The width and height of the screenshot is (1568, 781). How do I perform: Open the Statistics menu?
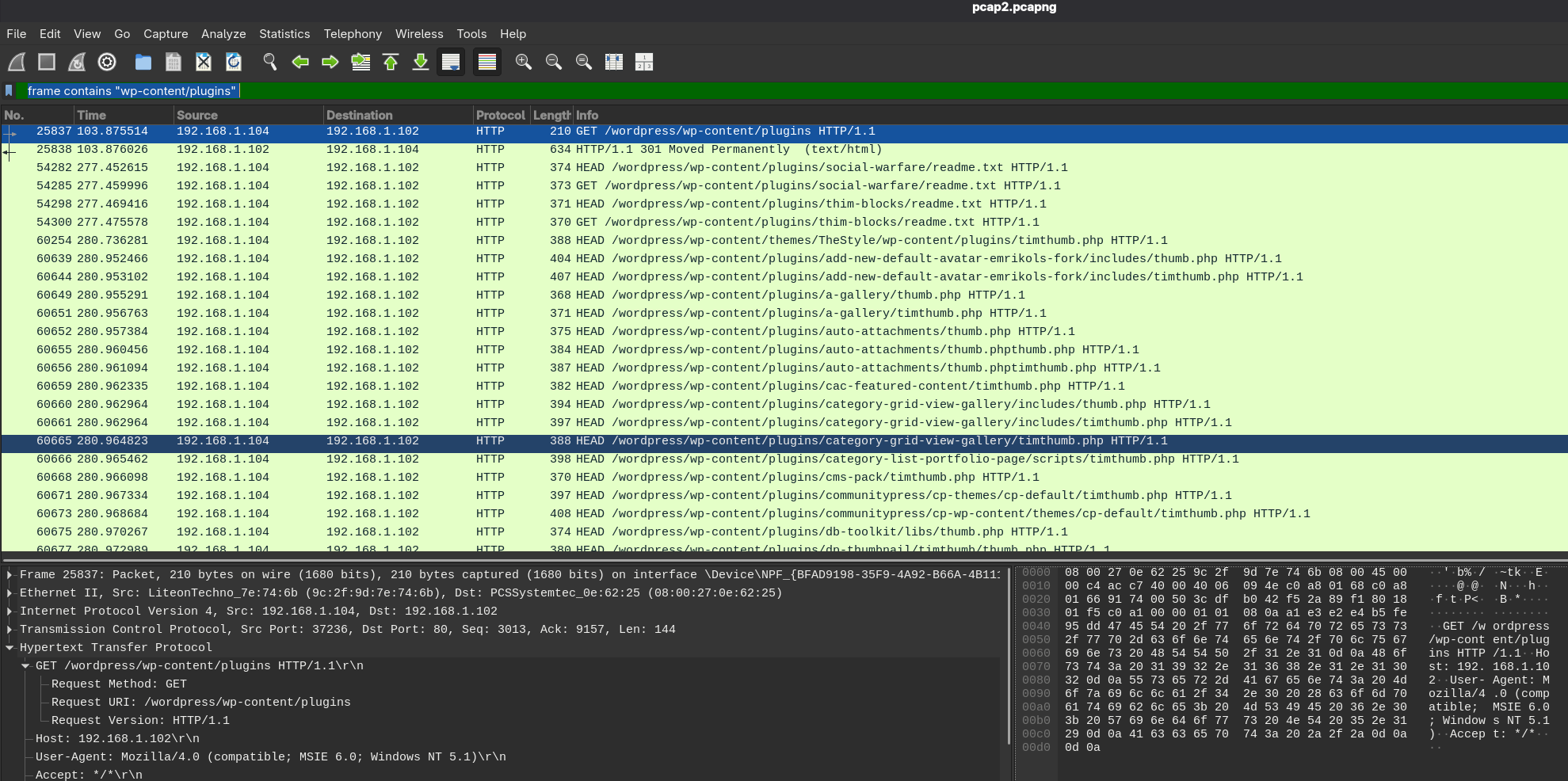click(x=284, y=34)
